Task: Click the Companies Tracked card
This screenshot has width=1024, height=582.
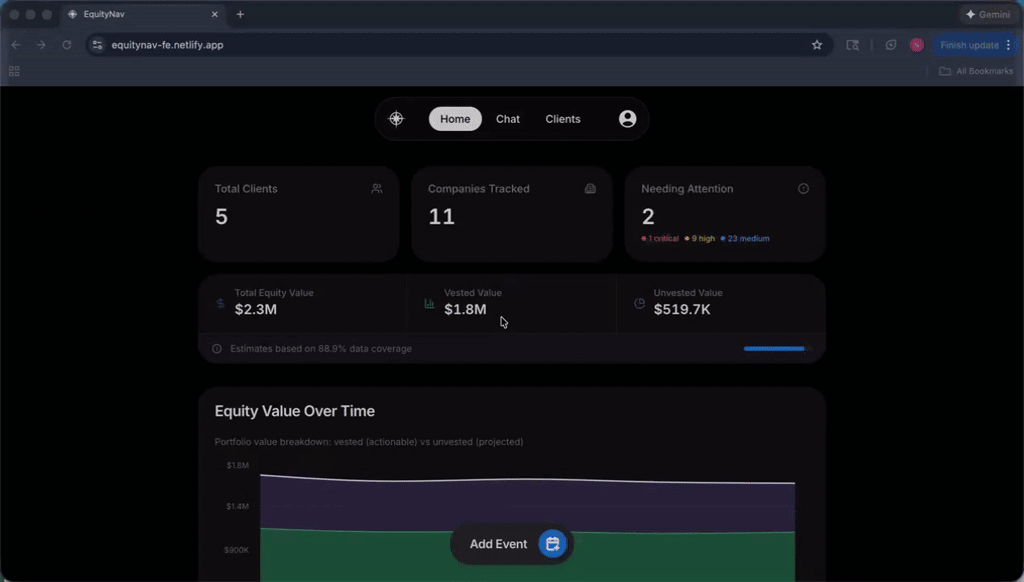Action: [512, 214]
